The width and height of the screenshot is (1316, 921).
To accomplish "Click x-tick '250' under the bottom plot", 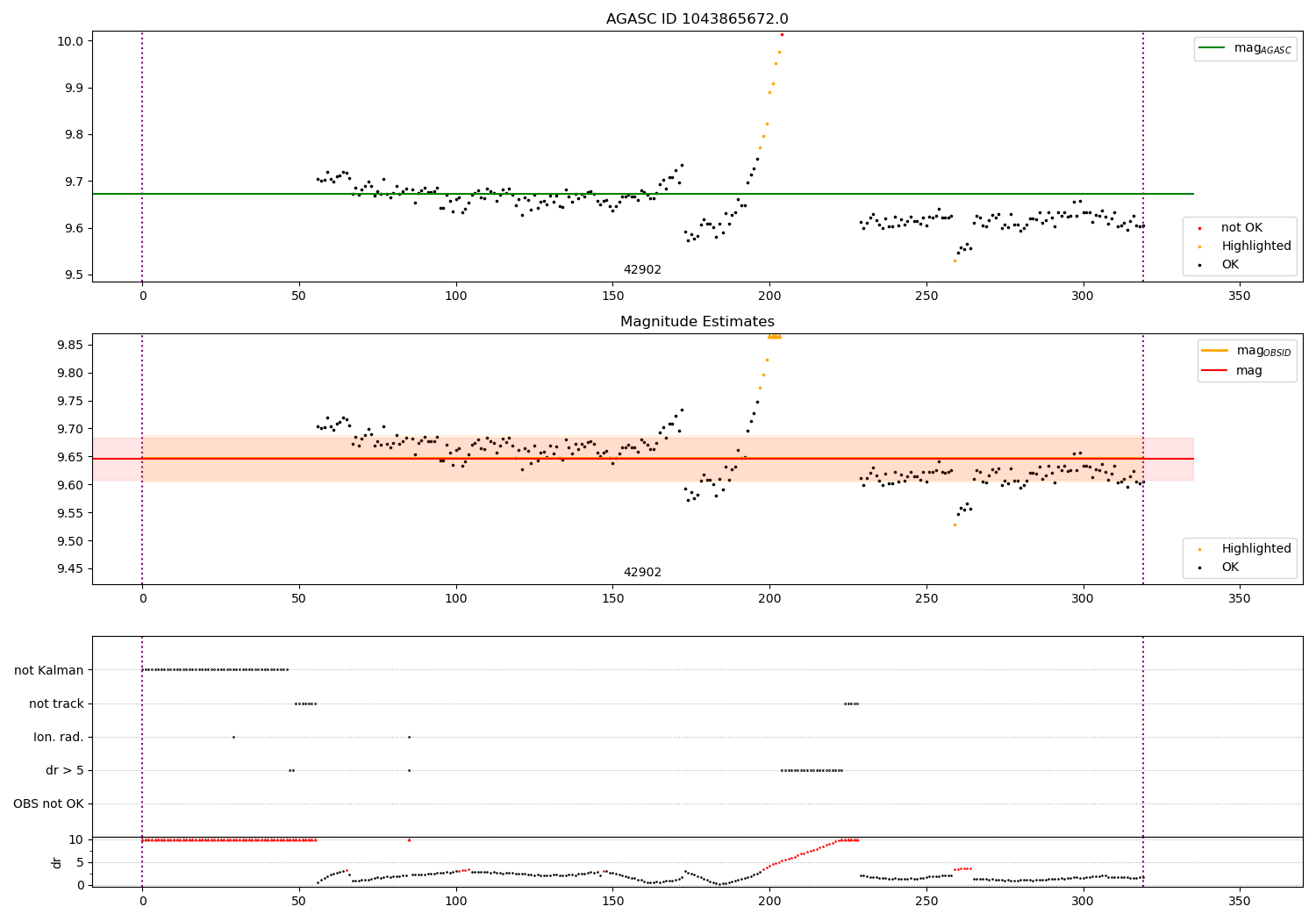I will click(926, 902).
